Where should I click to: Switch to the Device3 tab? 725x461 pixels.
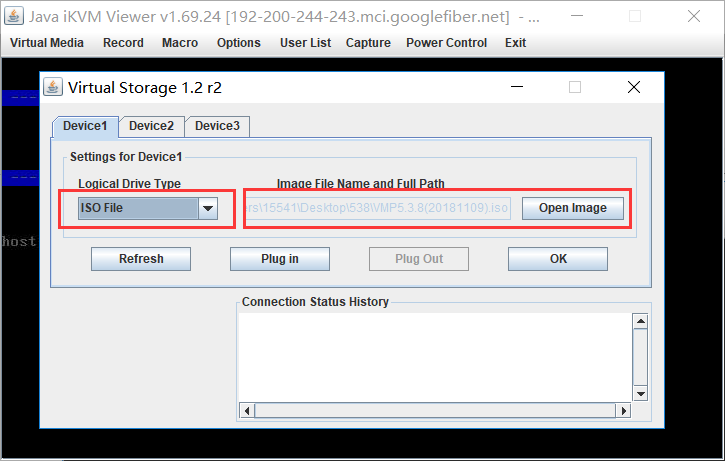[217, 126]
